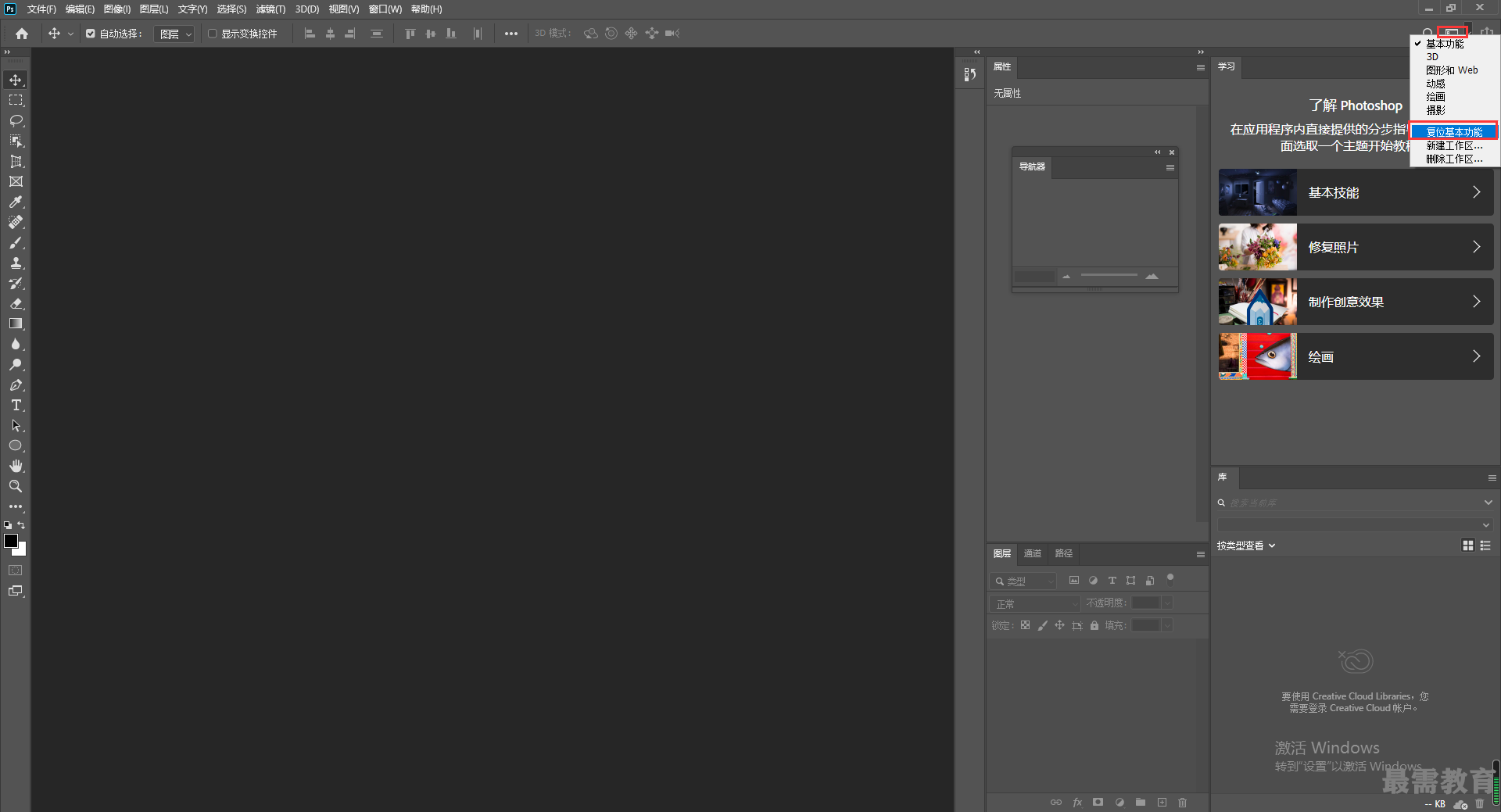1501x812 pixels.
Task: Select the Brush tool
Action: click(x=16, y=242)
